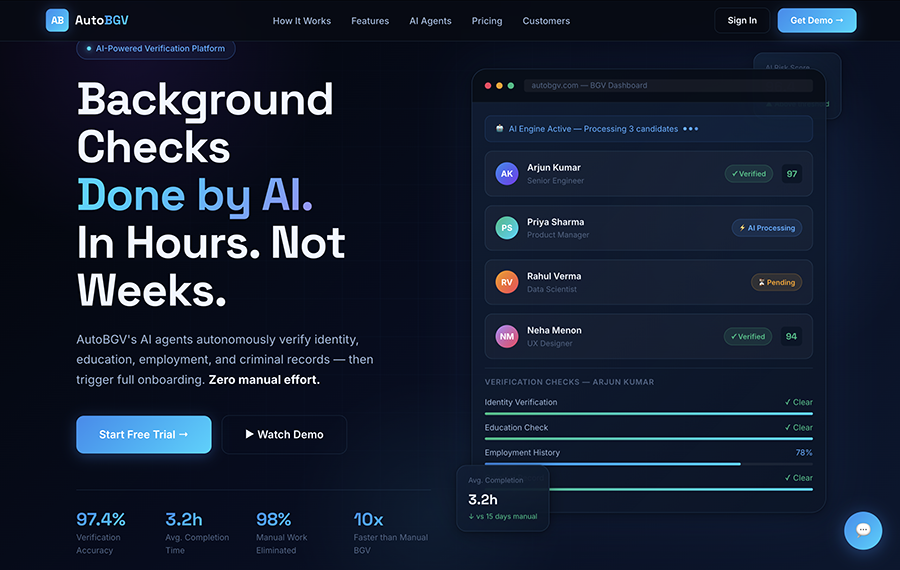Open the AI Agents nav link
This screenshot has height=570, width=900.
click(x=430, y=21)
